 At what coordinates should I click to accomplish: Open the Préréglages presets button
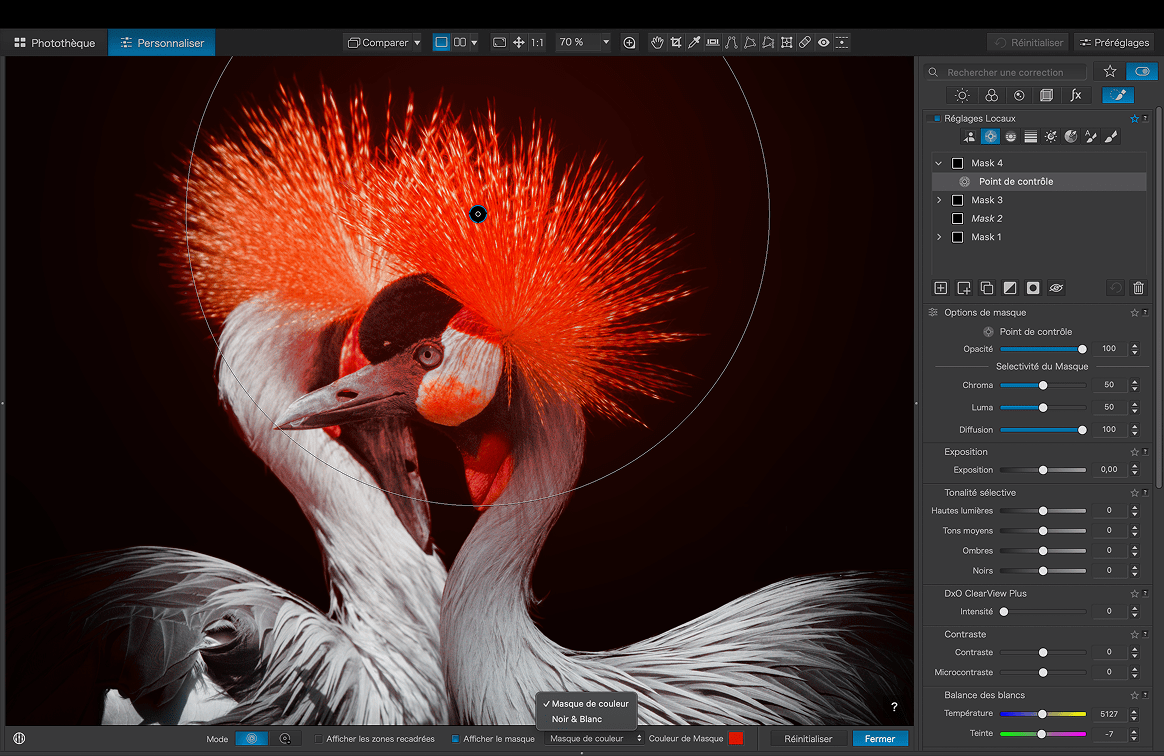[x=1113, y=43]
